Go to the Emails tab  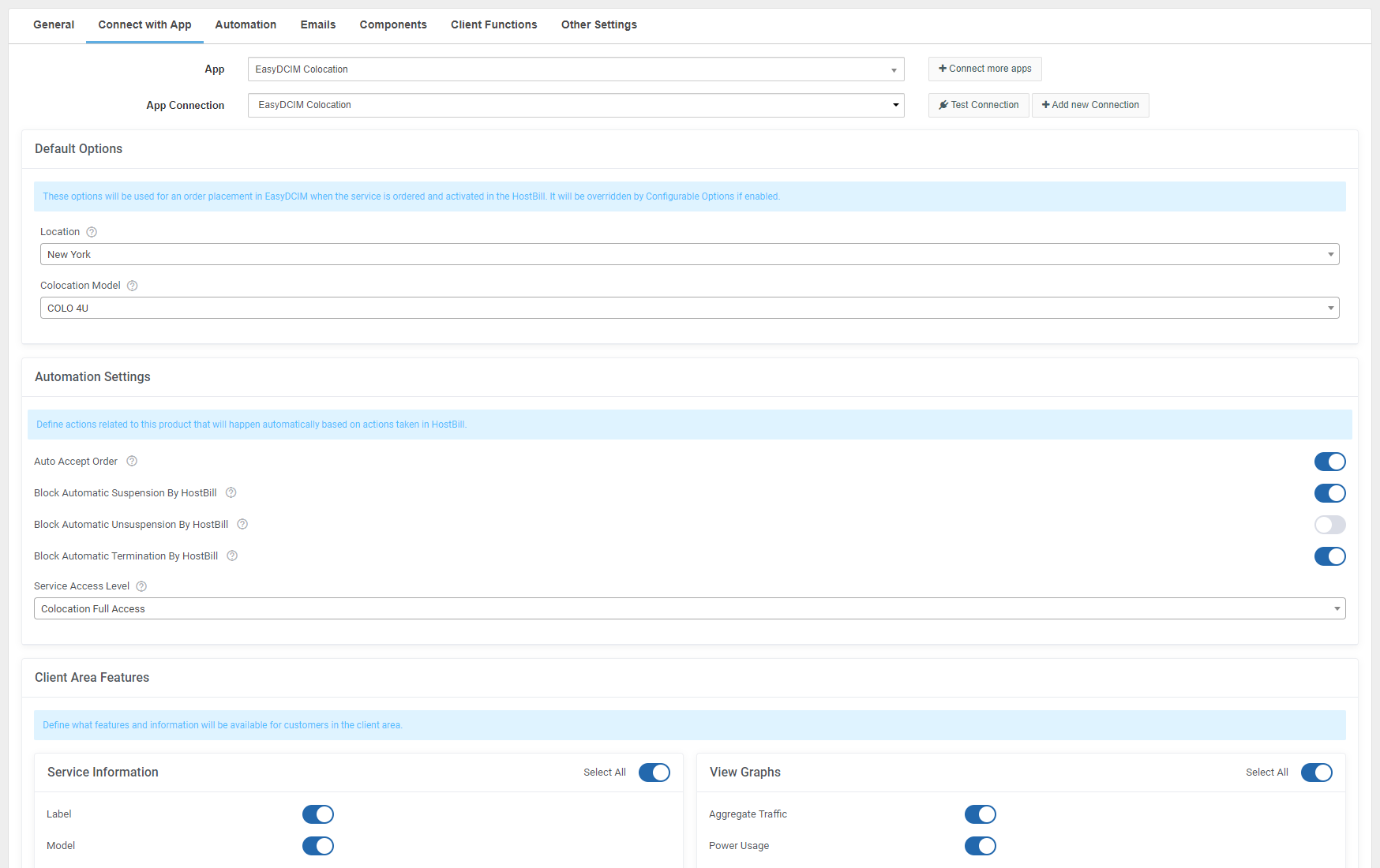pos(318,25)
